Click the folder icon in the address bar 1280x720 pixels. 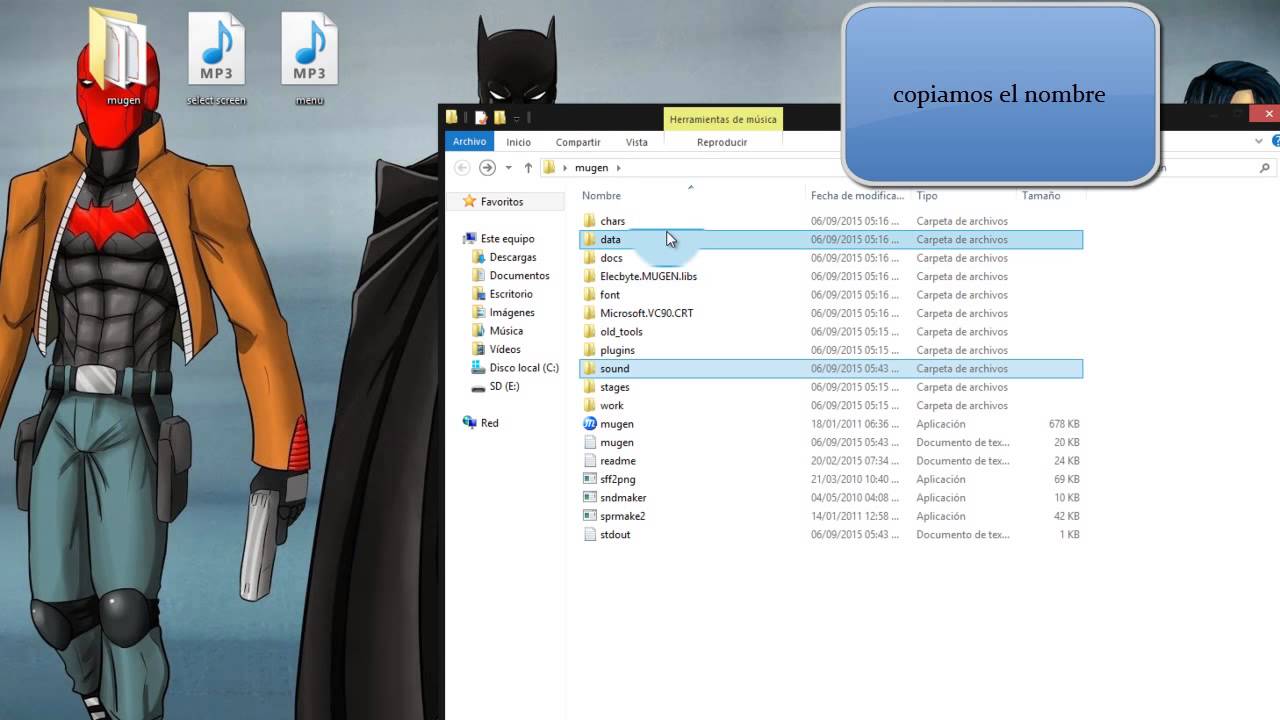coord(549,168)
